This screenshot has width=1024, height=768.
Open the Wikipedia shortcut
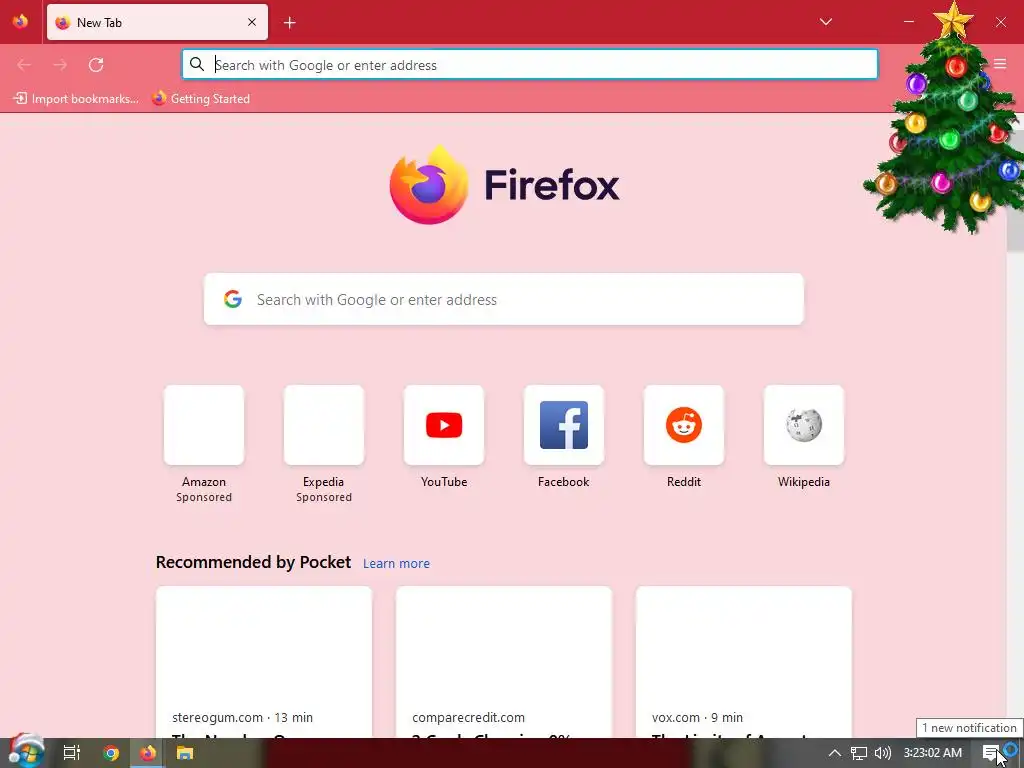tap(804, 425)
